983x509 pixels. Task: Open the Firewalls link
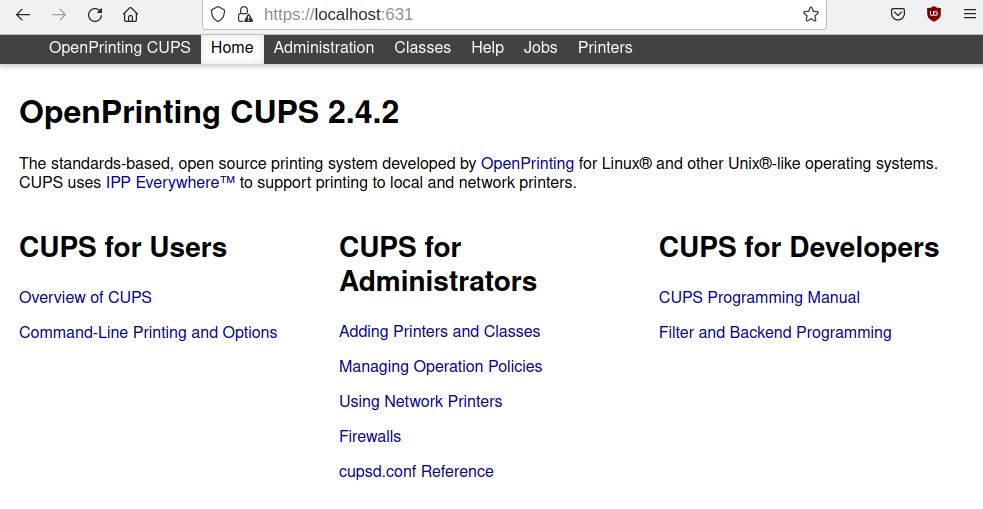click(x=370, y=436)
